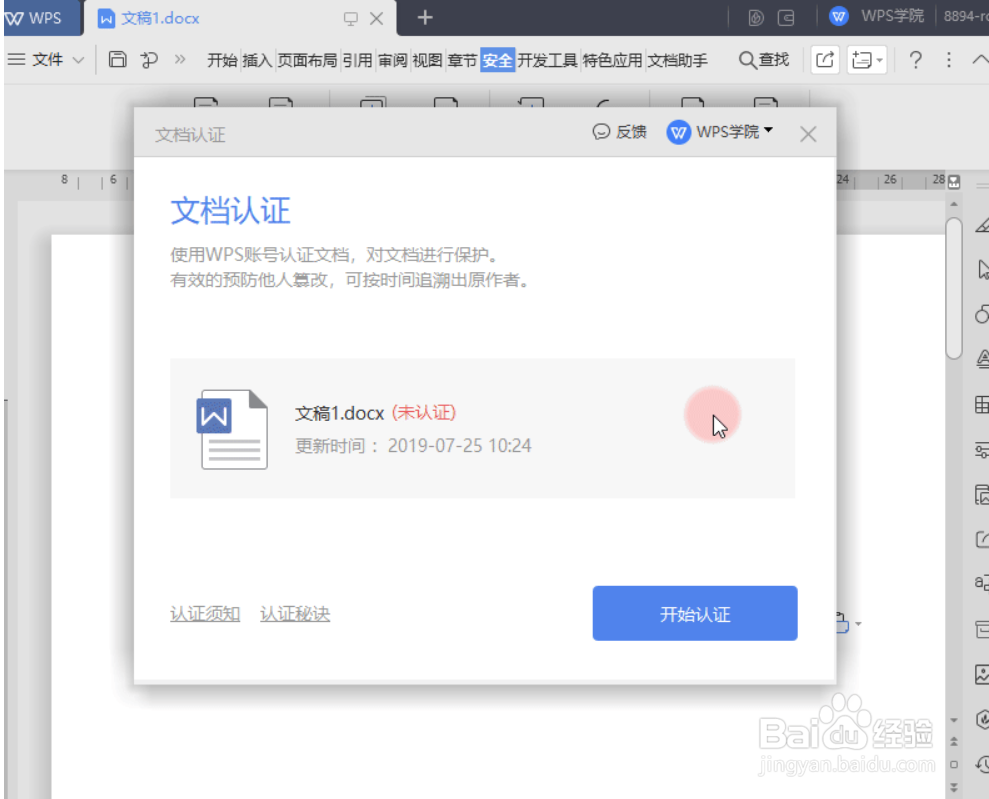Close the 文档认证 dialog

[808, 134]
